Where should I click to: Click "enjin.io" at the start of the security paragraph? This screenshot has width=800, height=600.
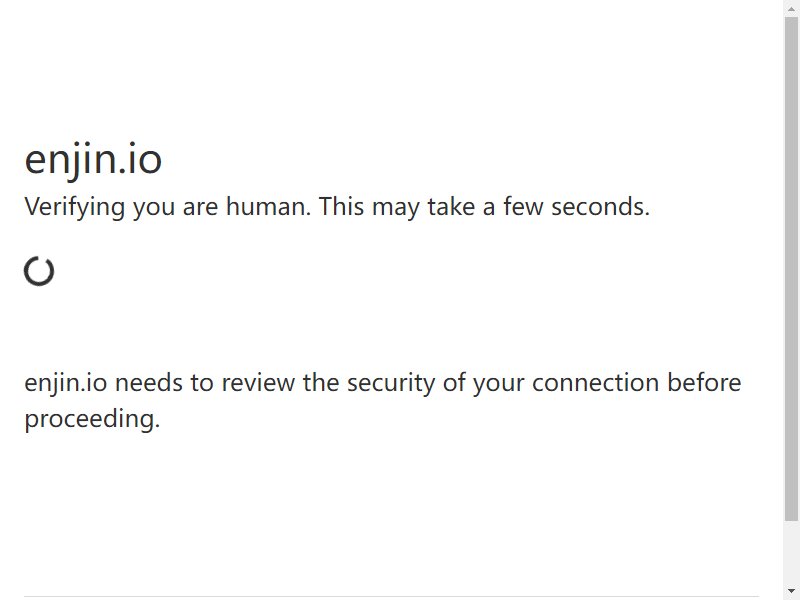point(66,383)
